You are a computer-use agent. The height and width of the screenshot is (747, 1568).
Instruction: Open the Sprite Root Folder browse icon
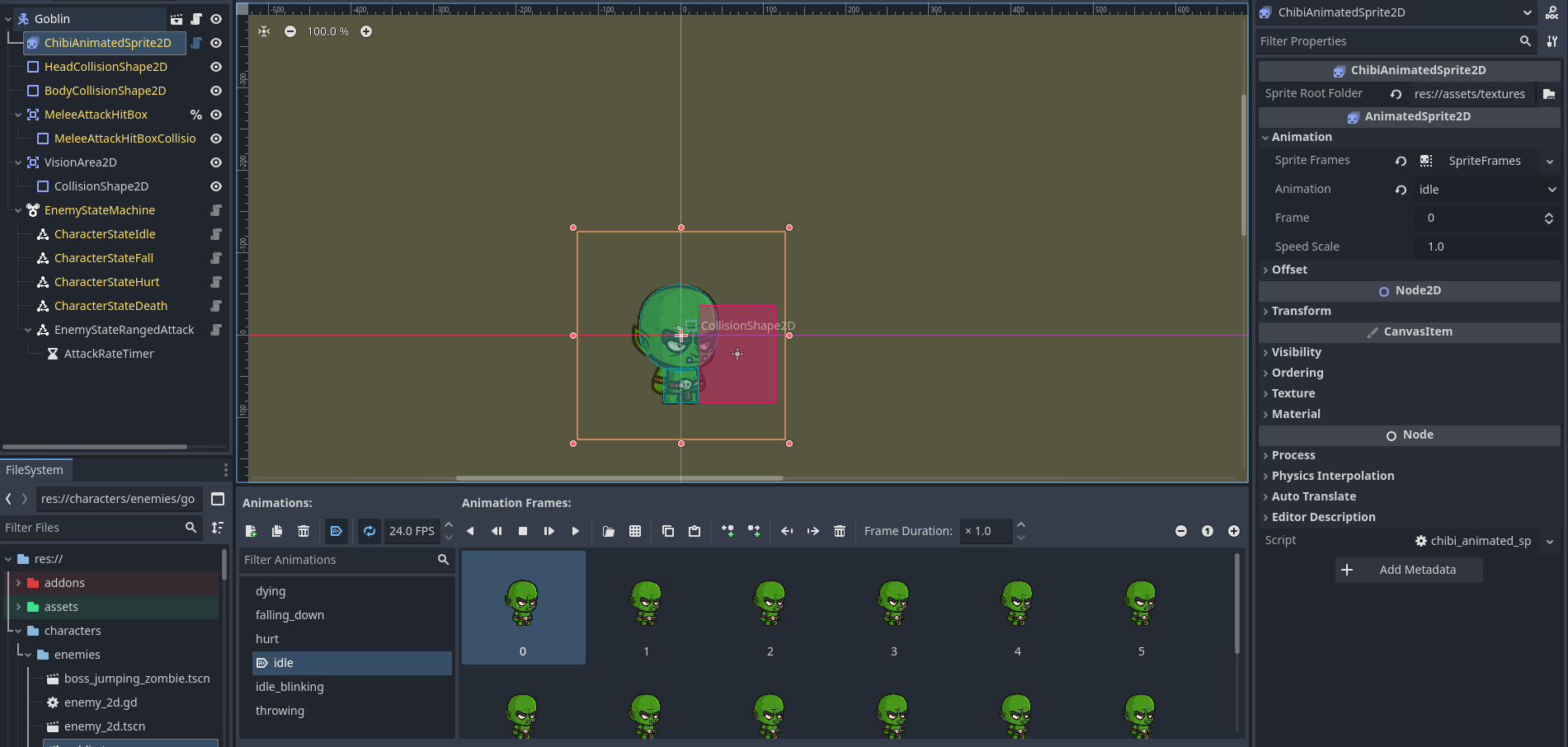click(x=1548, y=94)
